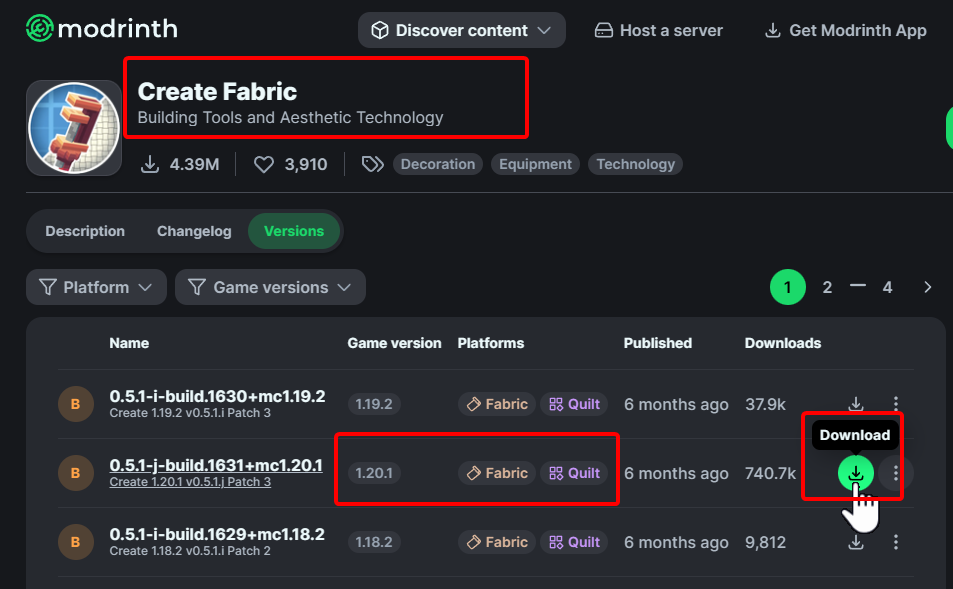Click the 'Create 1.19.2 v0.5.1.i Patch 3' subtitle
Screen dimensions: 953x589
pyautogui.click(x=190, y=413)
